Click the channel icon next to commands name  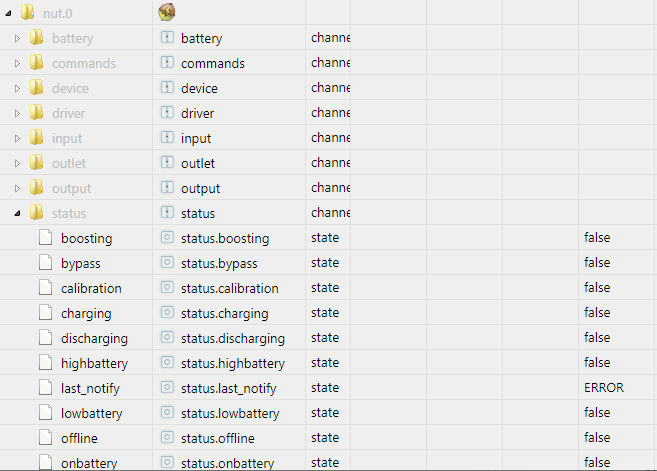coord(167,62)
